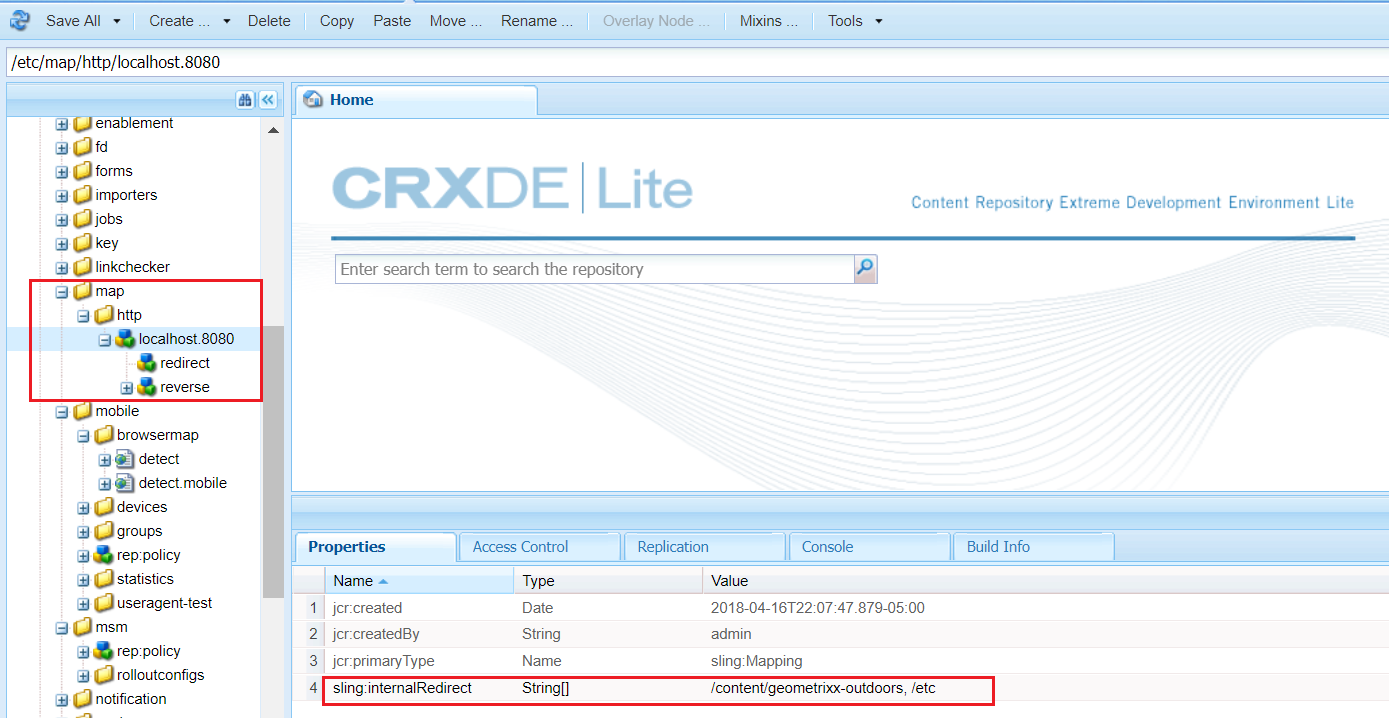Select the redirect mapping node icon
Viewport: 1389px width, 718px height.
point(147,363)
